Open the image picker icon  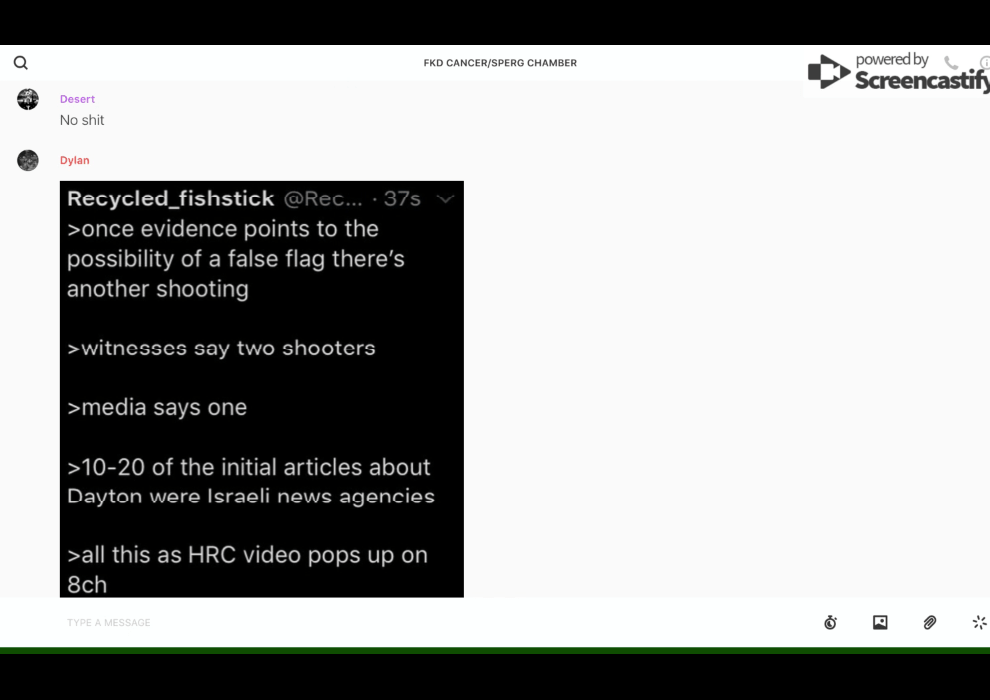point(880,622)
